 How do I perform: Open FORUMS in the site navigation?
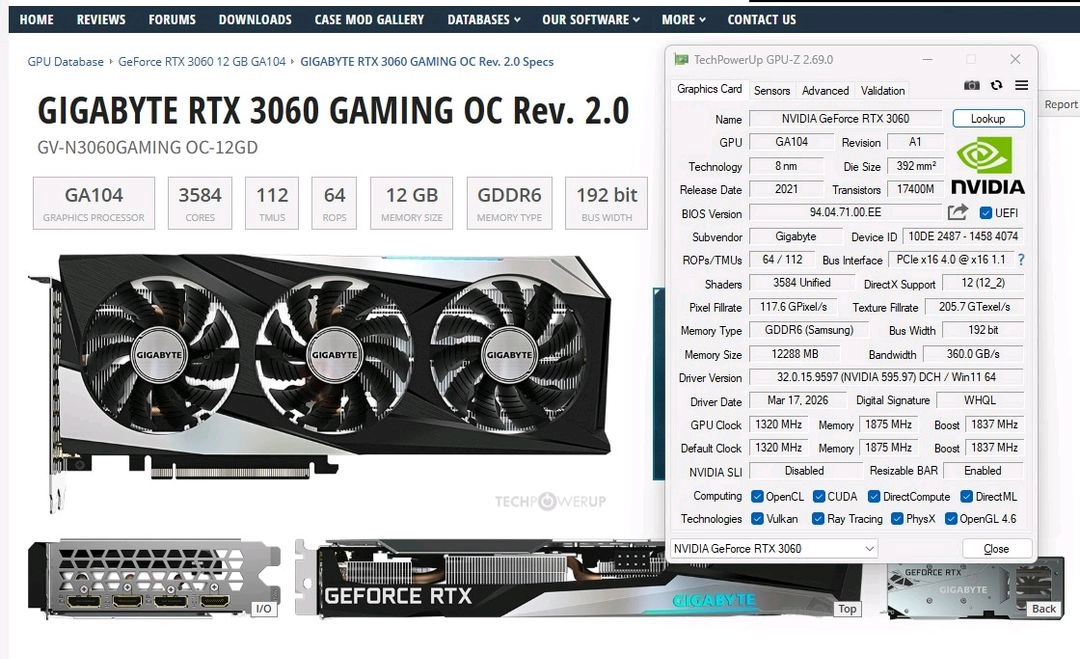[172, 19]
